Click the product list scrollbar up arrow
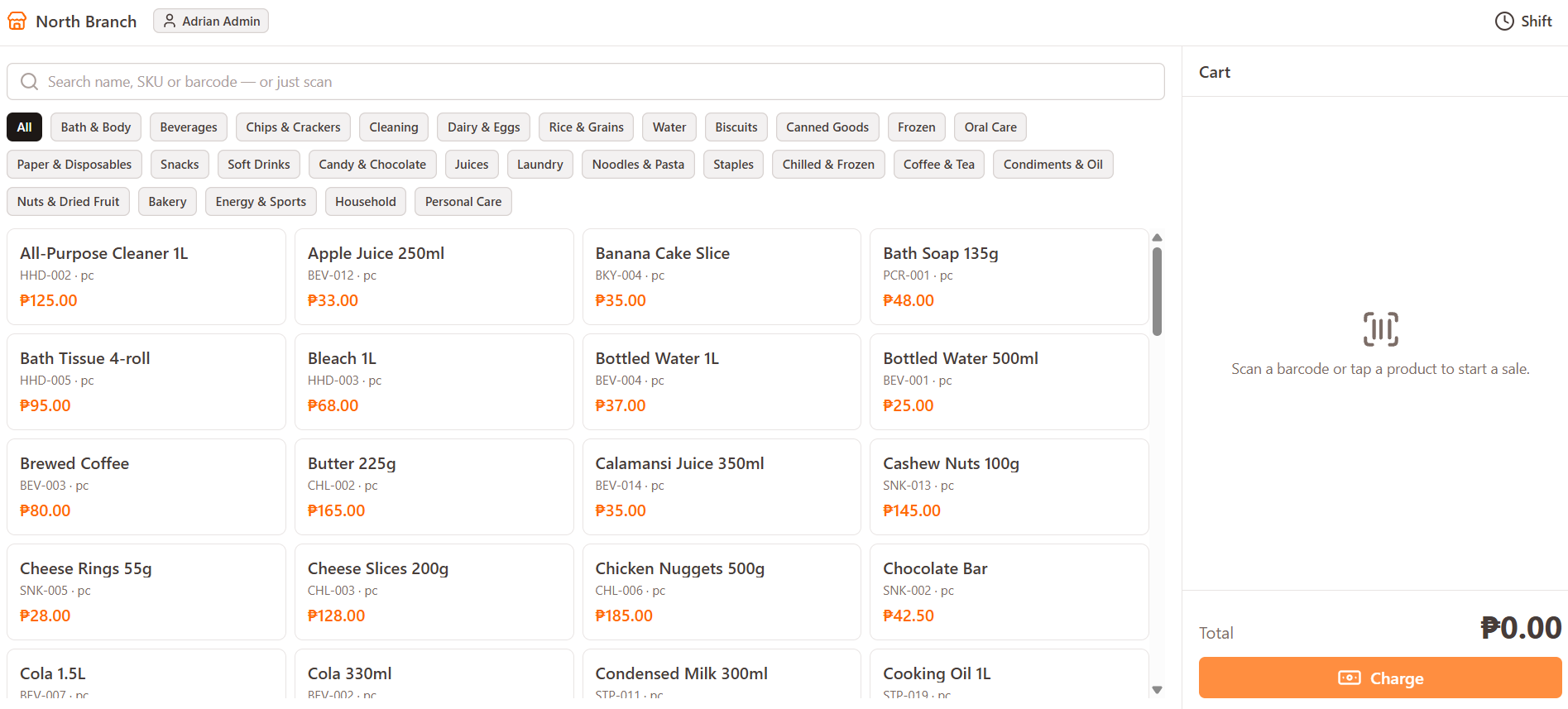 point(1158,237)
